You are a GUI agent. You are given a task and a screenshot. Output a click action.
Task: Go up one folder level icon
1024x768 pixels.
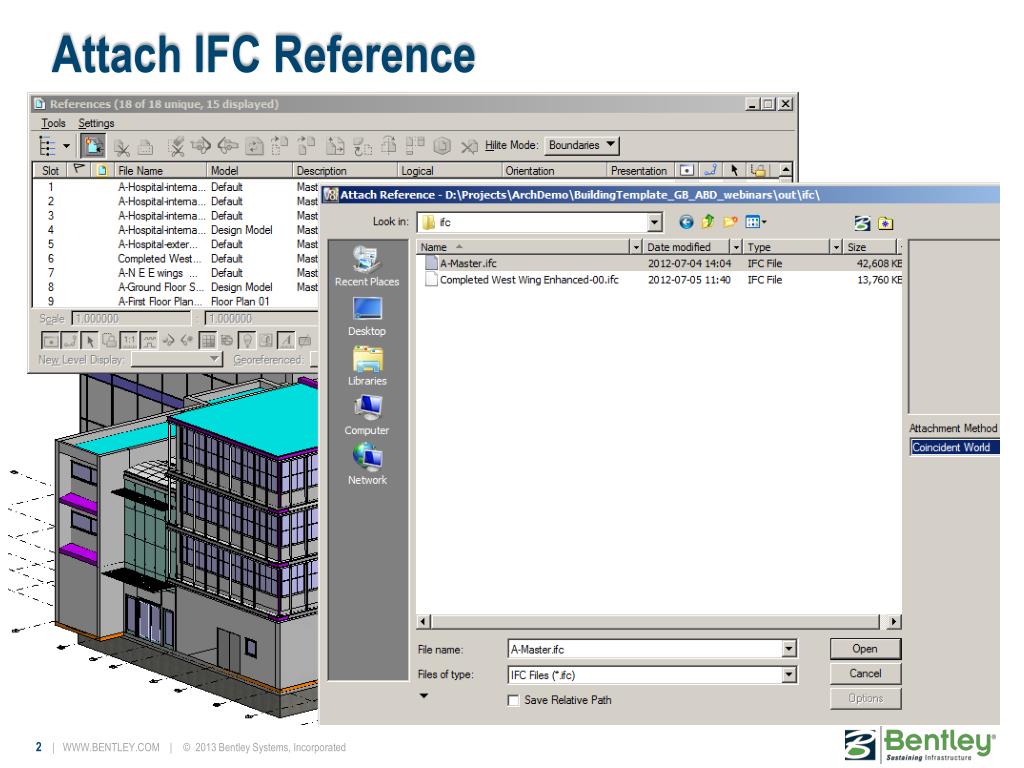(708, 222)
